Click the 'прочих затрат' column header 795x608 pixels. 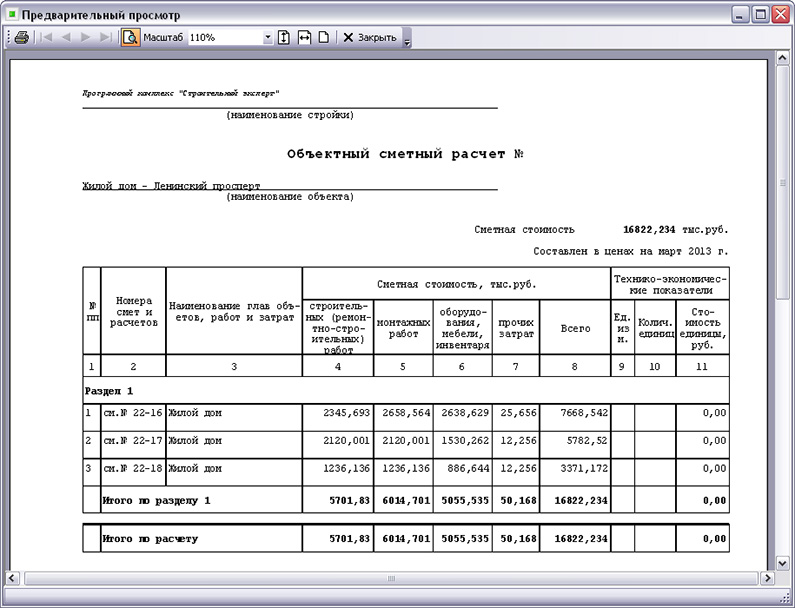coord(516,328)
